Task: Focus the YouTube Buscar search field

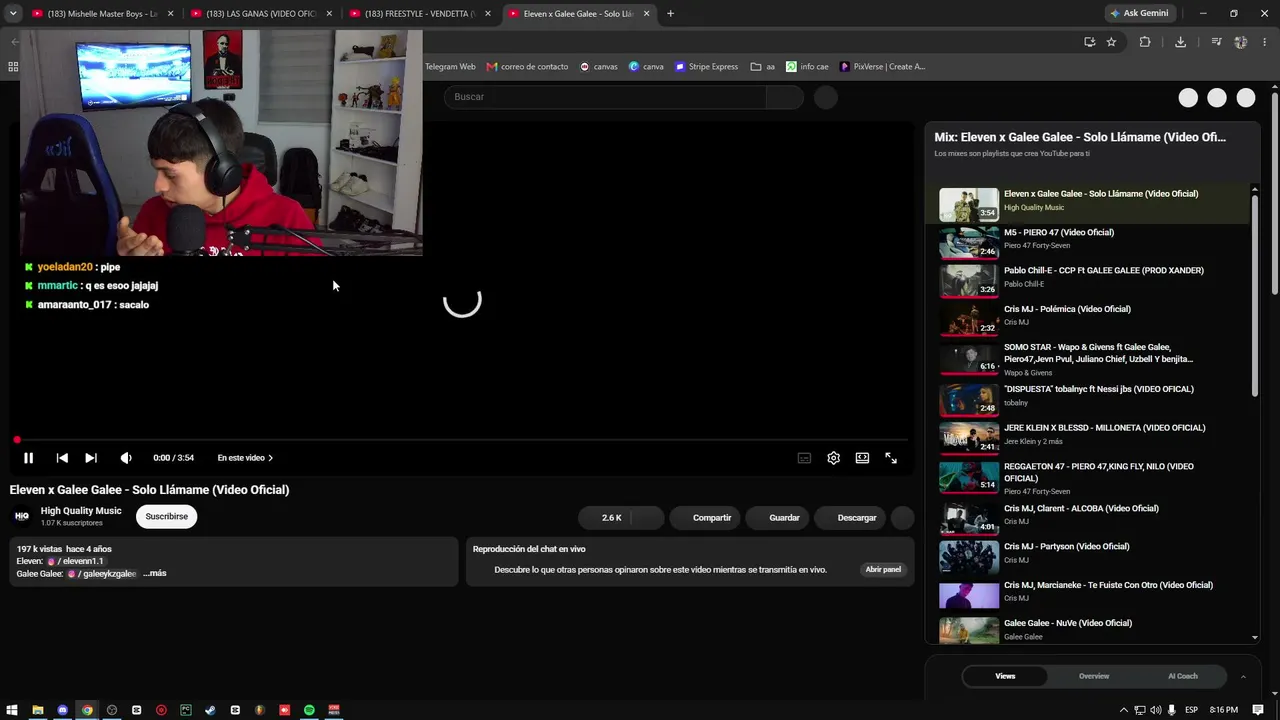Action: (x=606, y=97)
